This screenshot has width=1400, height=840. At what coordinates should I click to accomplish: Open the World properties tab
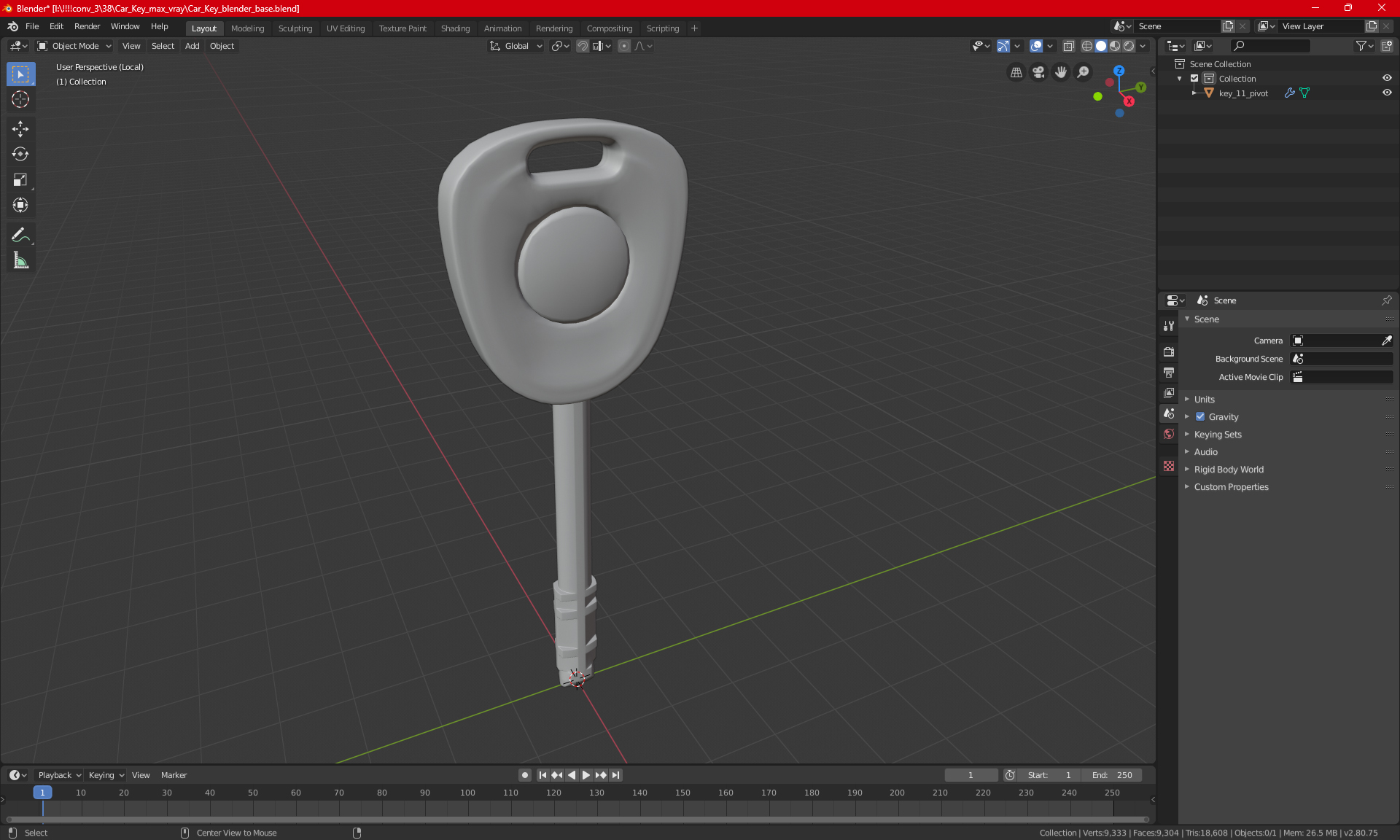pyautogui.click(x=1169, y=434)
